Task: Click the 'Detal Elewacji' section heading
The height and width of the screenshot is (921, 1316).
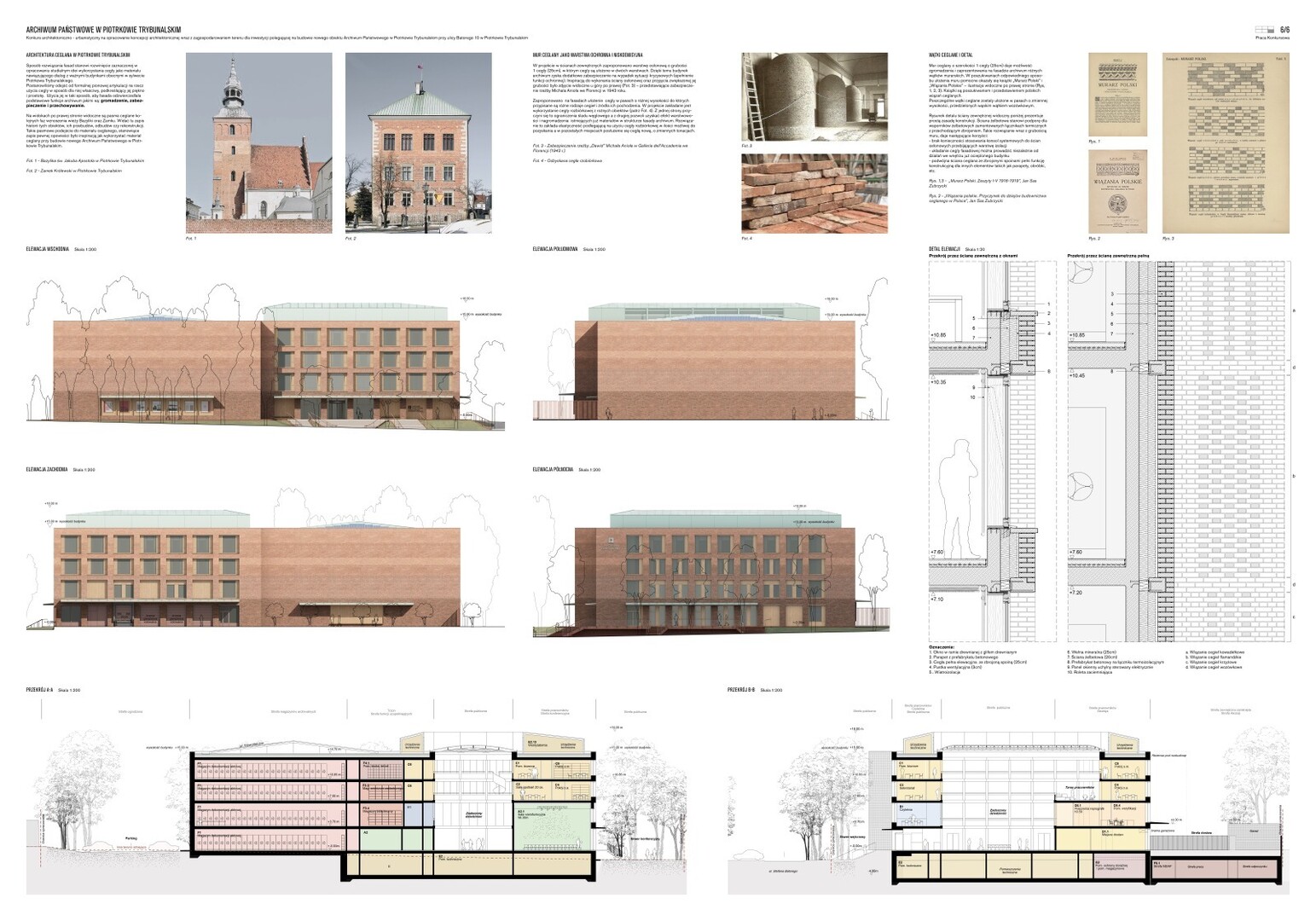Action: click(944, 249)
